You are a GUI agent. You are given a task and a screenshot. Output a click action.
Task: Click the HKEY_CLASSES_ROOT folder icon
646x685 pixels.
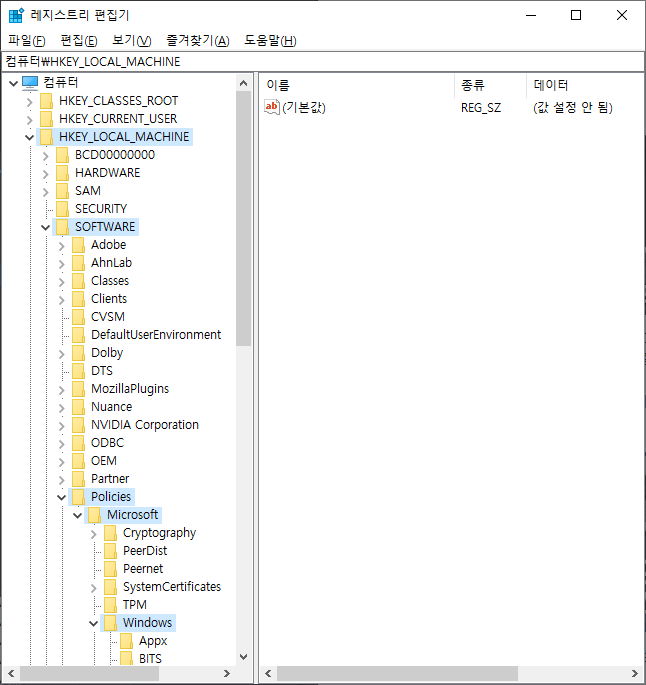pos(46,101)
